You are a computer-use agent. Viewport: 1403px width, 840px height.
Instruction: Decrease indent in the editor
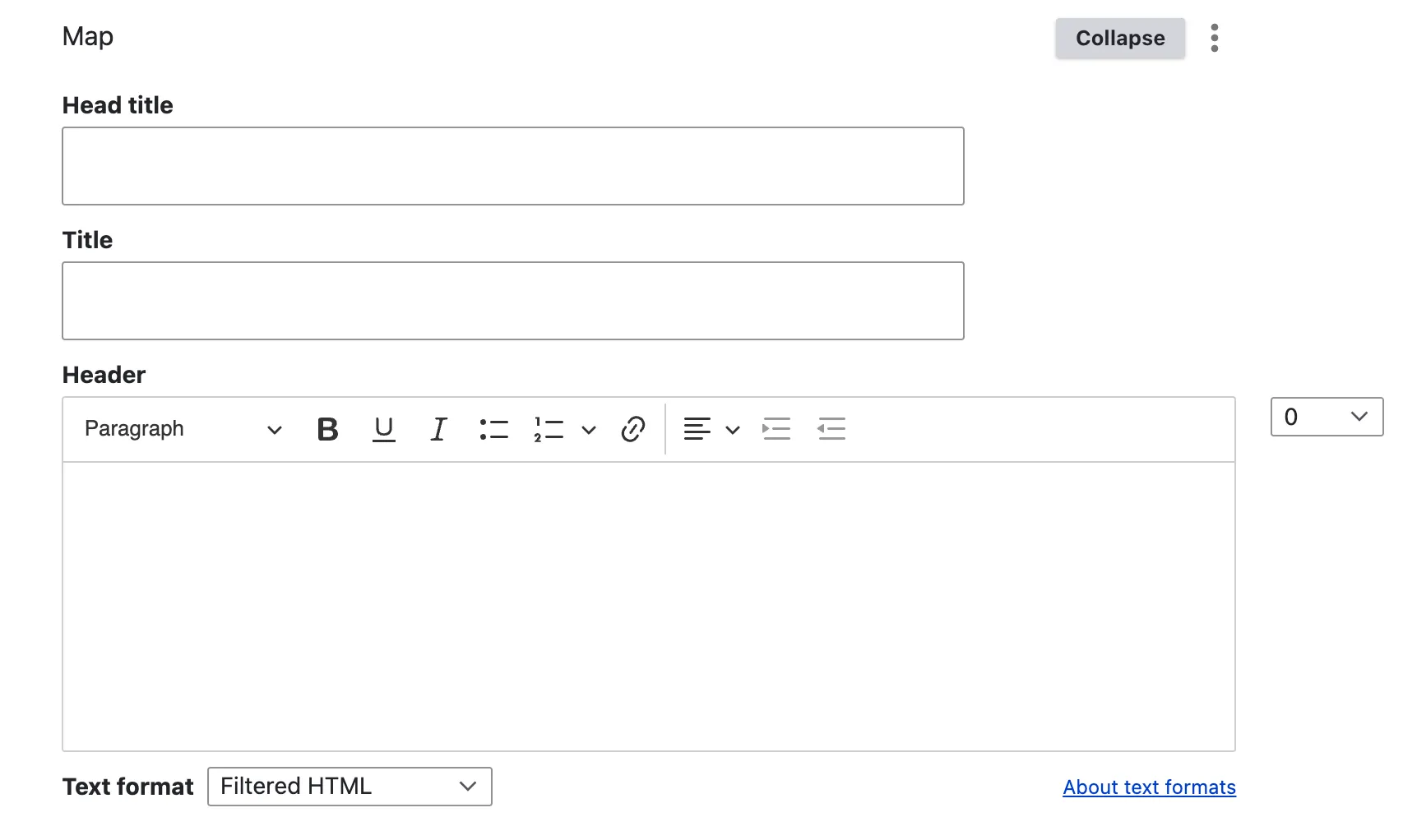831,429
